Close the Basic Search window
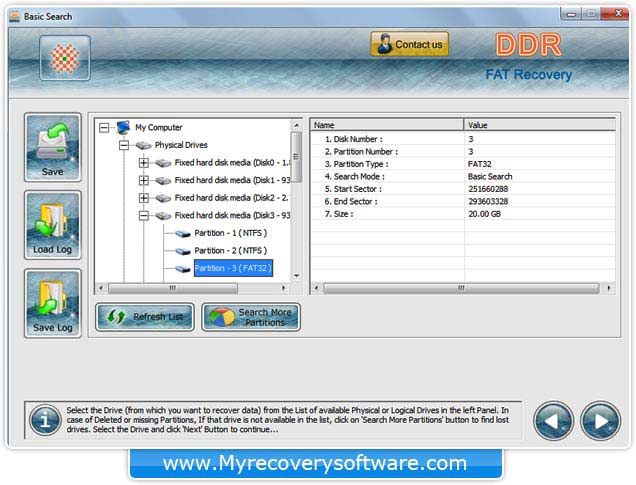636x485 pixels. tap(617, 14)
